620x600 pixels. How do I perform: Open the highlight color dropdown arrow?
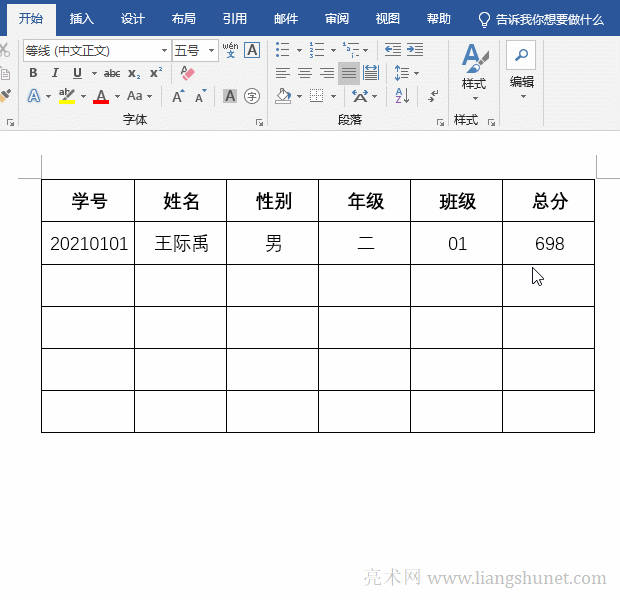pyautogui.click(x=83, y=96)
